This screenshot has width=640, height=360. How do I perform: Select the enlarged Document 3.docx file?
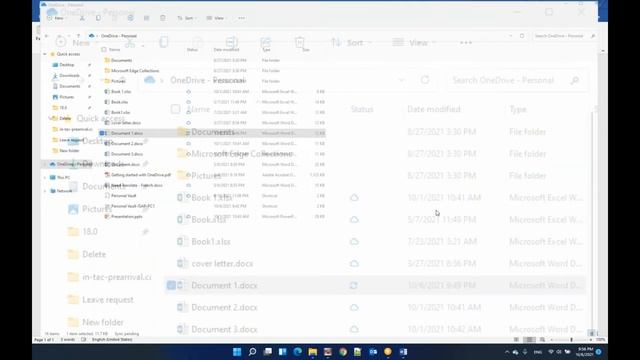click(224, 329)
